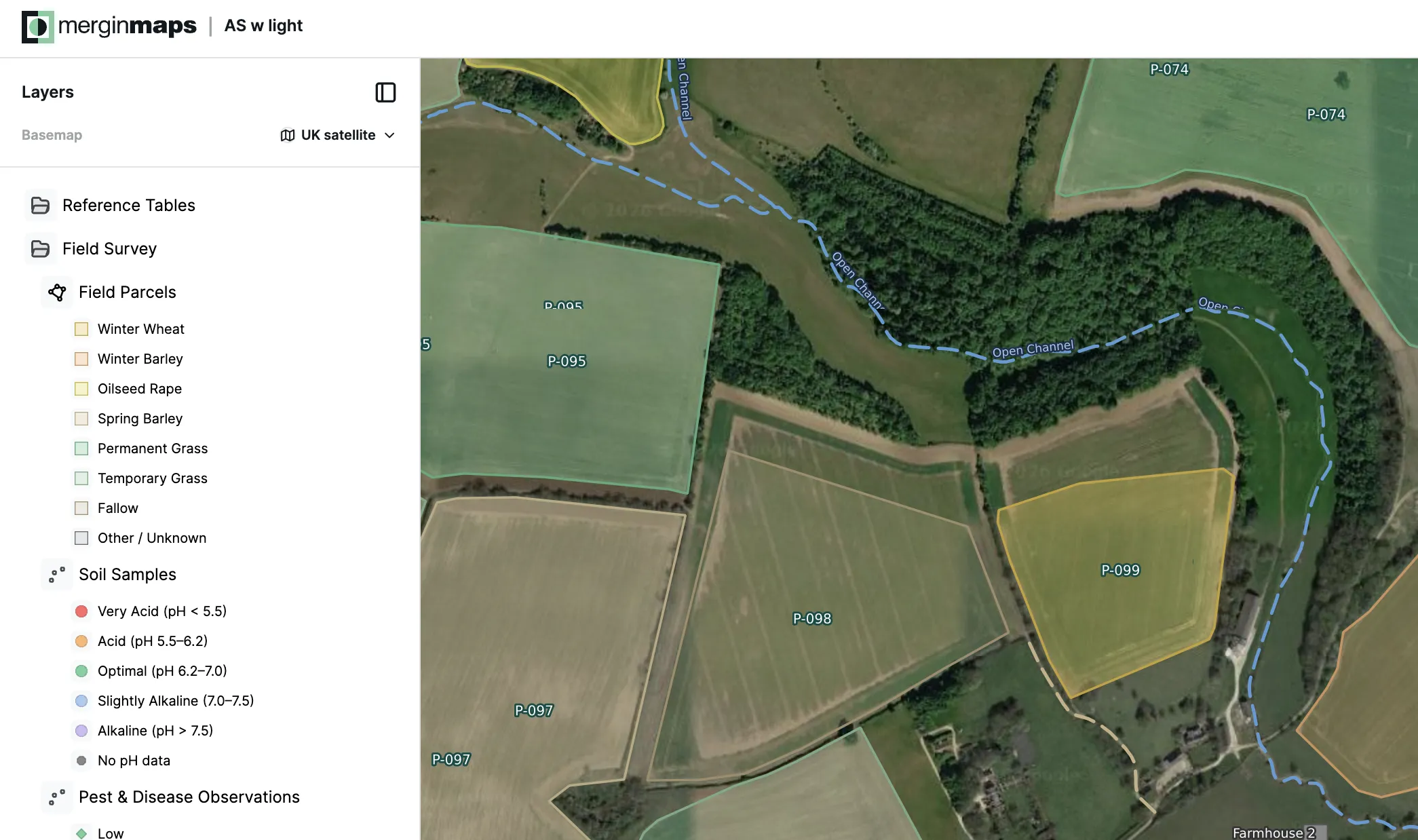Click the Reference Tables folder icon
This screenshot has height=840, width=1418.
tap(41, 206)
